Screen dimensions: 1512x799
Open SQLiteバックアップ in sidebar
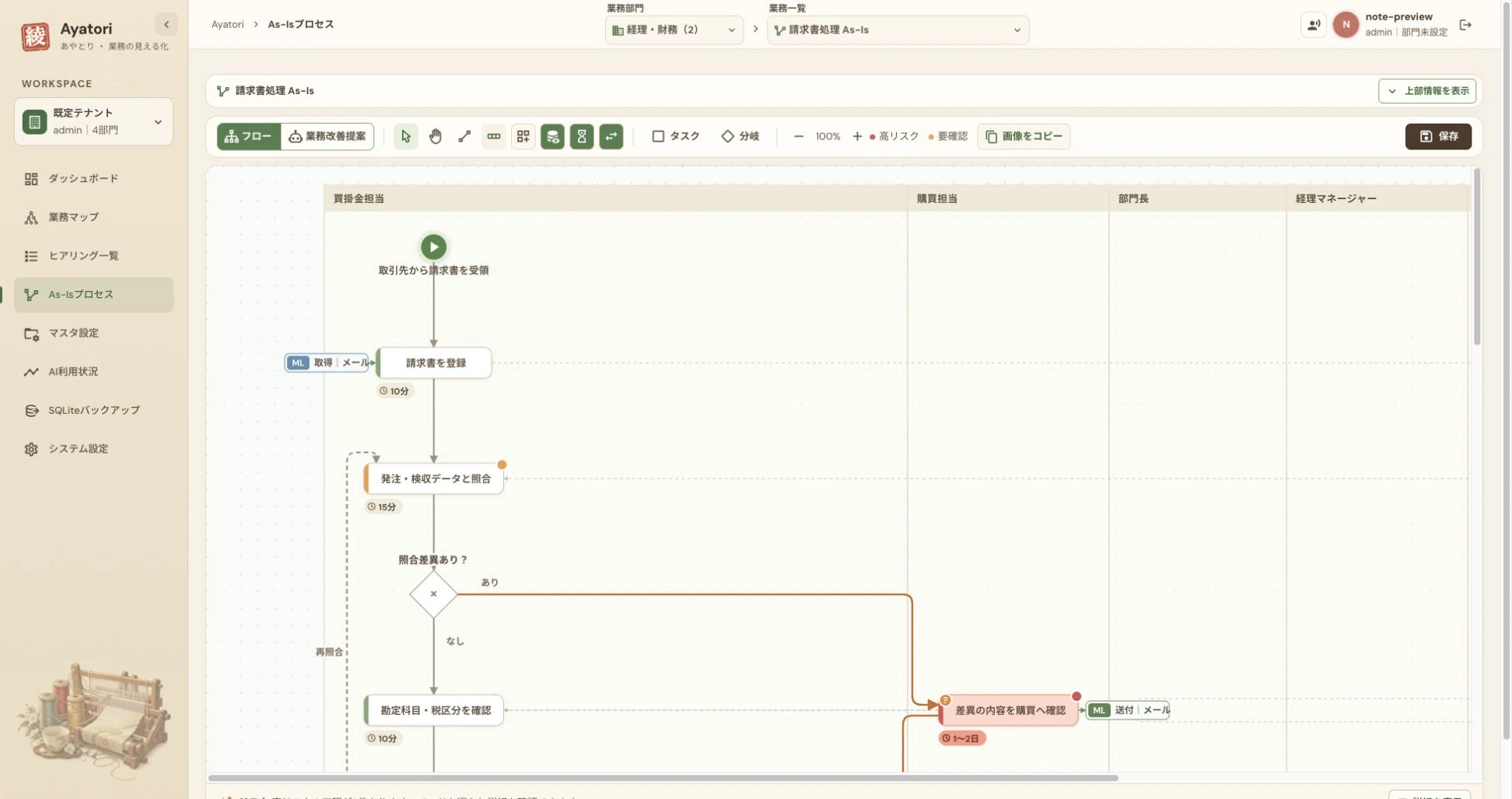point(93,410)
